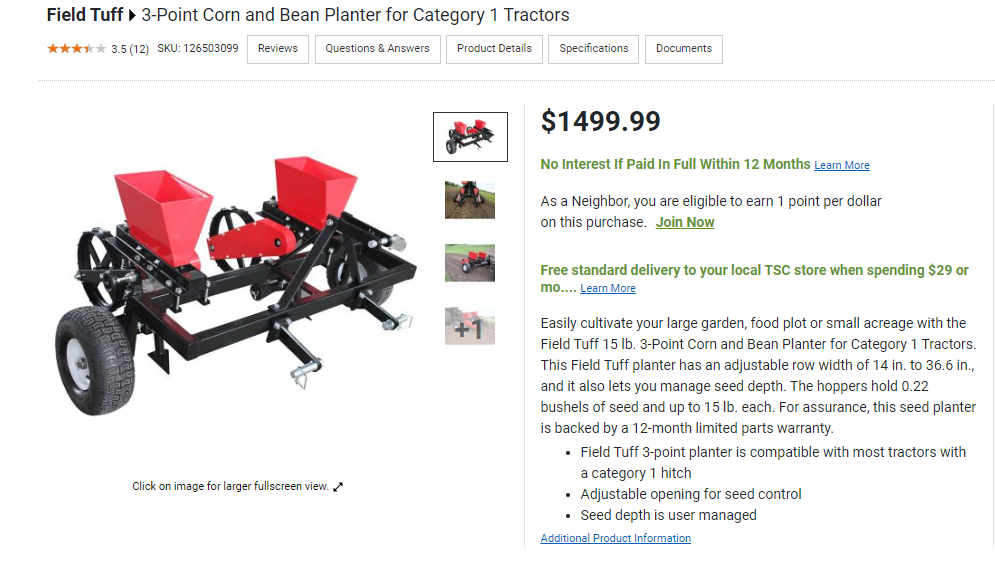The width and height of the screenshot is (995, 570).
Task: Open the Documents tab
Action: coord(684,49)
